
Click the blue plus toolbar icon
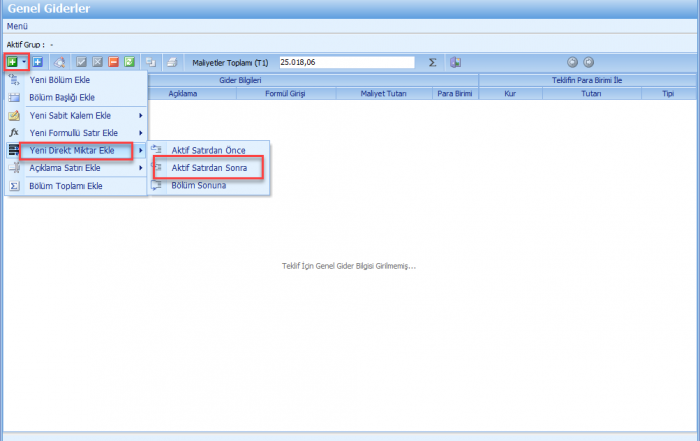point(38,62)
